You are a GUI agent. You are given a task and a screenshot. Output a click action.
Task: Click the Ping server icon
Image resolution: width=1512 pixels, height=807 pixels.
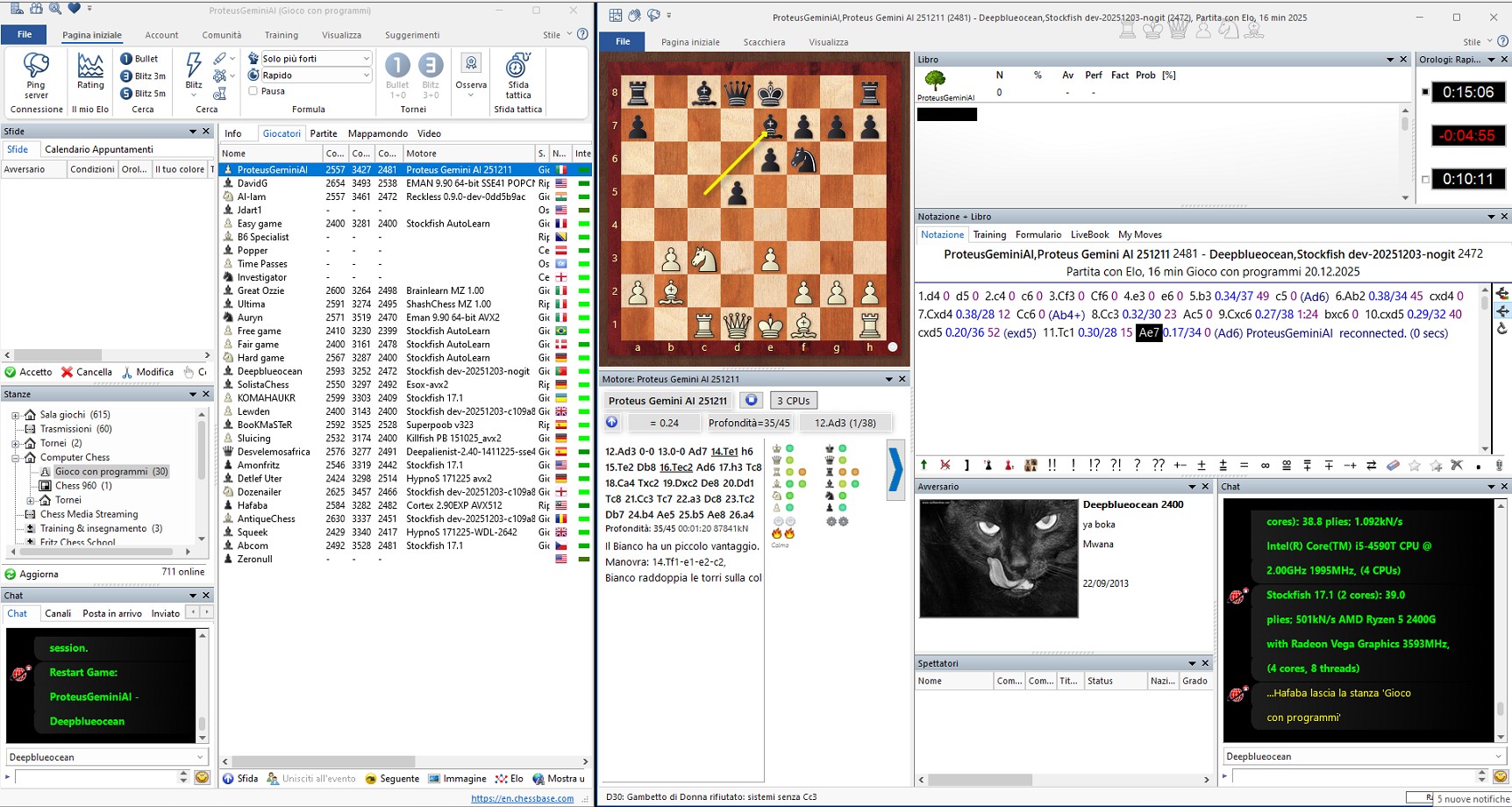pos(36,70)
